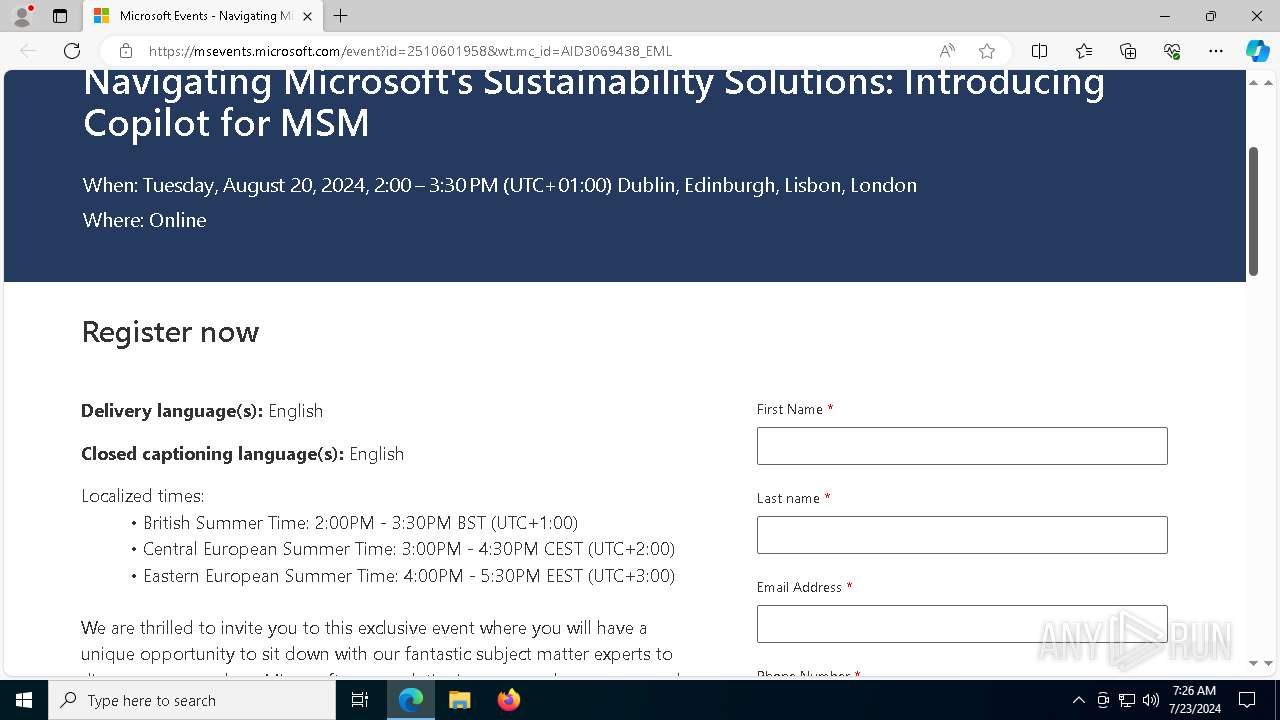Click the page vertical scrollbar thumb
Image resolution: width=1280 pixels, height=720 pixels.
click(1253, 211)
